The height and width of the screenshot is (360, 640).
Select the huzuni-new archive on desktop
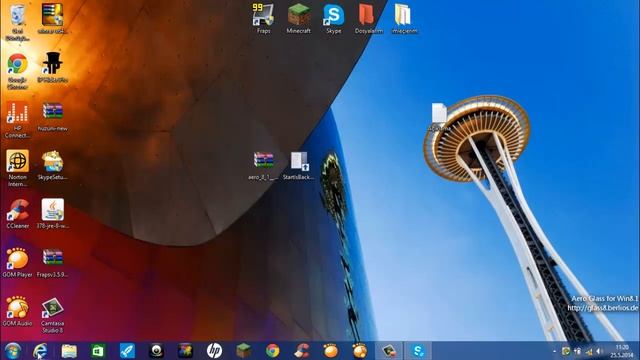tap(52, 116)
